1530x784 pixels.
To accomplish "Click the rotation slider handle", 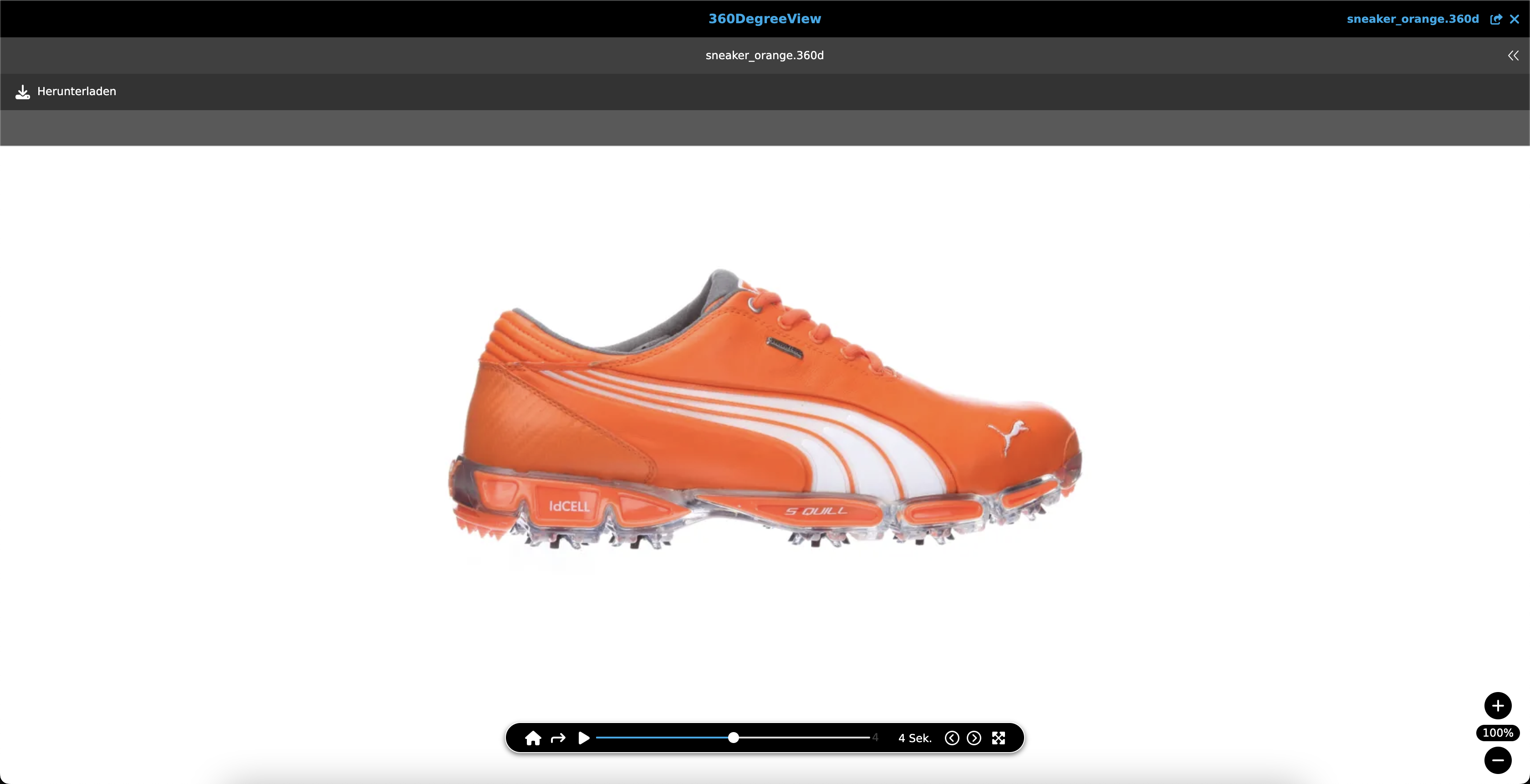I will 734,738.
